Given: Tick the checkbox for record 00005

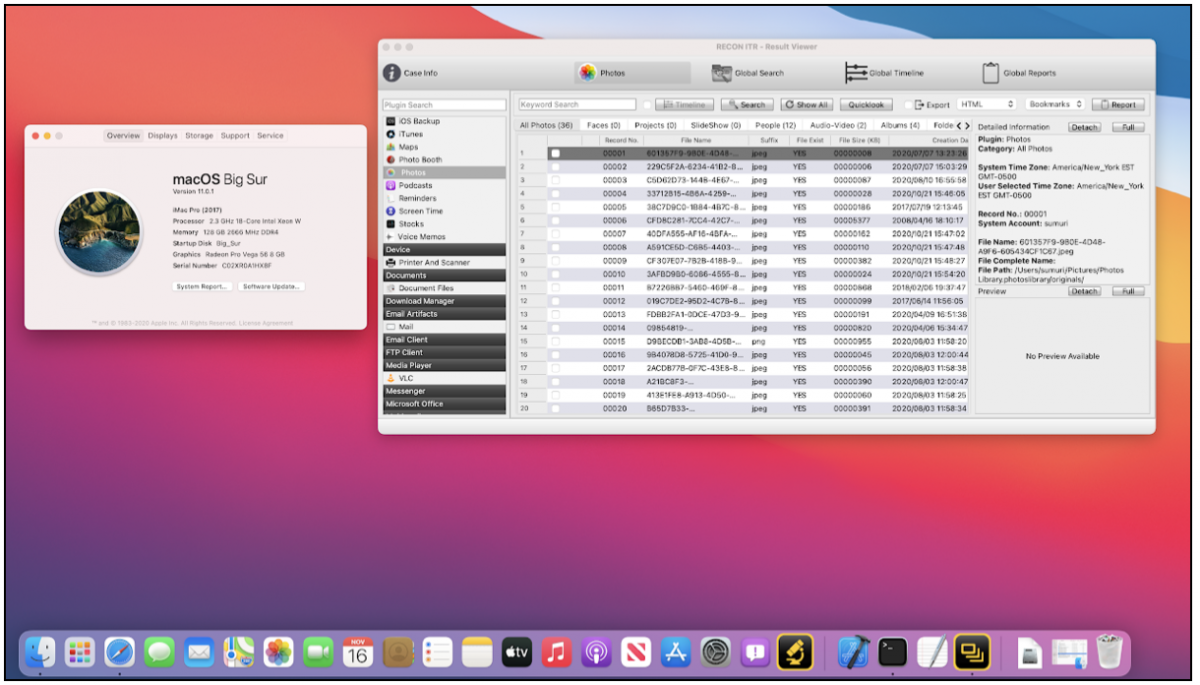Looking at the screenshot, I should tap(555, 207).
